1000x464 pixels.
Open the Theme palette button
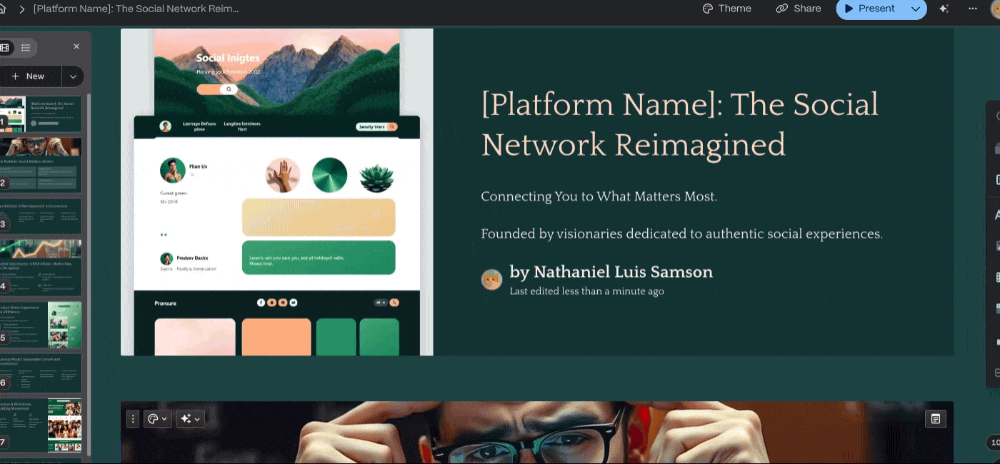pos(726,8)
